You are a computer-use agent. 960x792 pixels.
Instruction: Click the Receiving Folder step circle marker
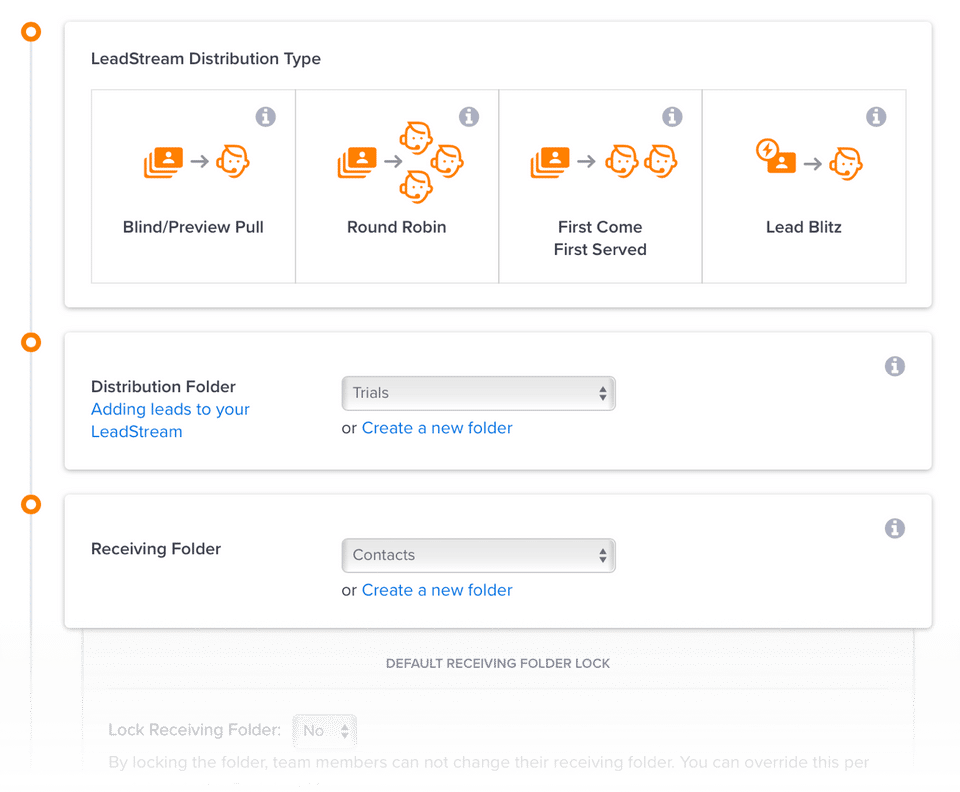click(x=31, y=504)
